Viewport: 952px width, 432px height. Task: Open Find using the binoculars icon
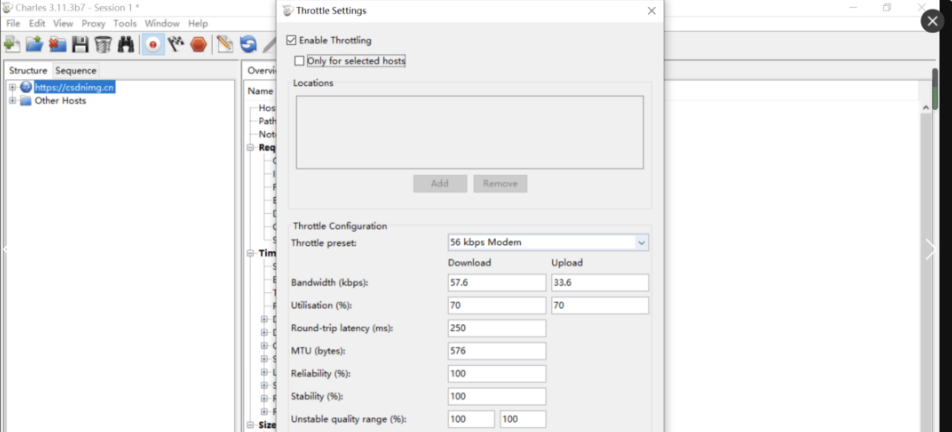coord(126,44)
